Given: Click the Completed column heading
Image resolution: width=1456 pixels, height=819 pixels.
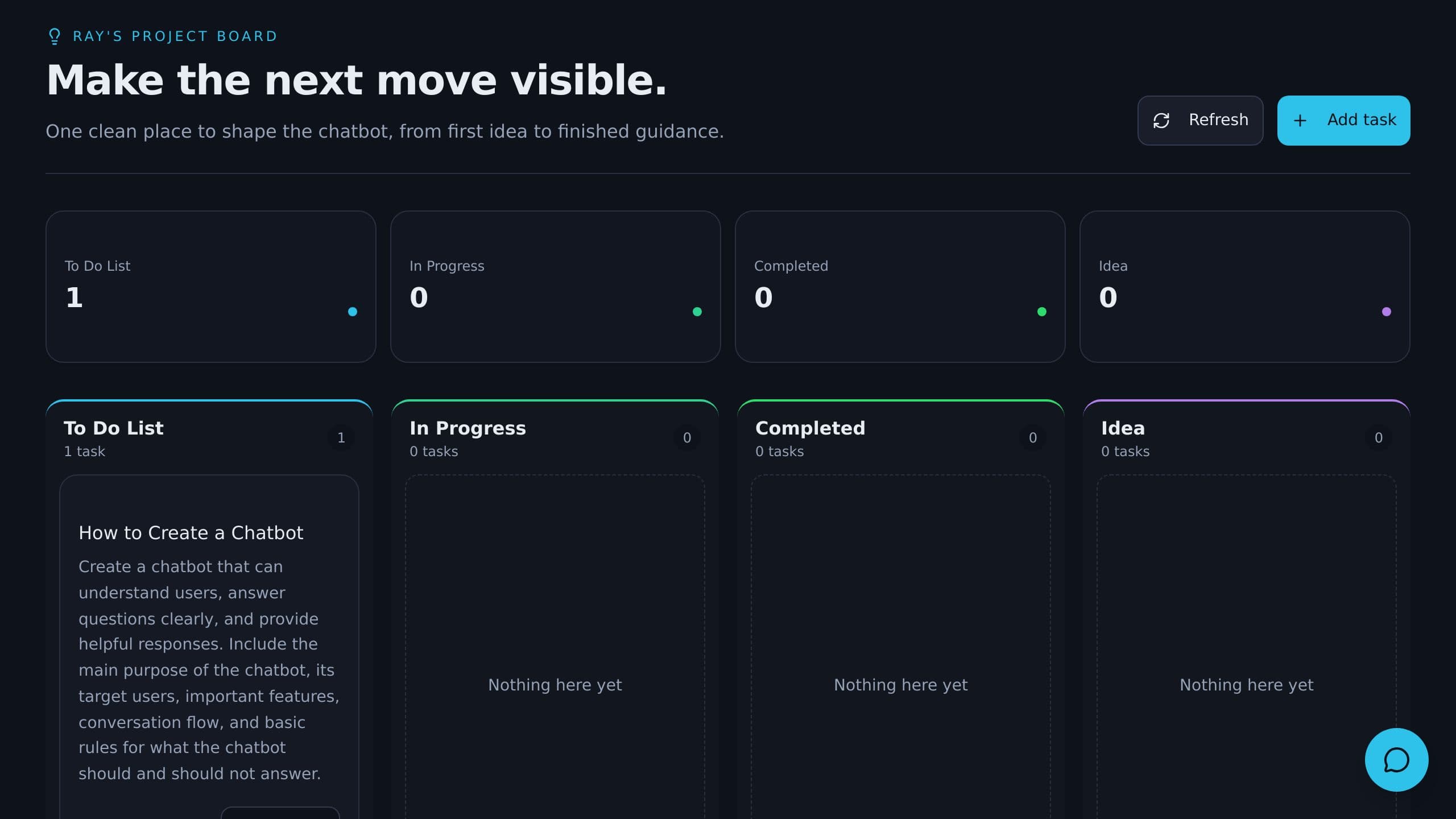Looking at the screenshot, I should [x=810, y=428].
